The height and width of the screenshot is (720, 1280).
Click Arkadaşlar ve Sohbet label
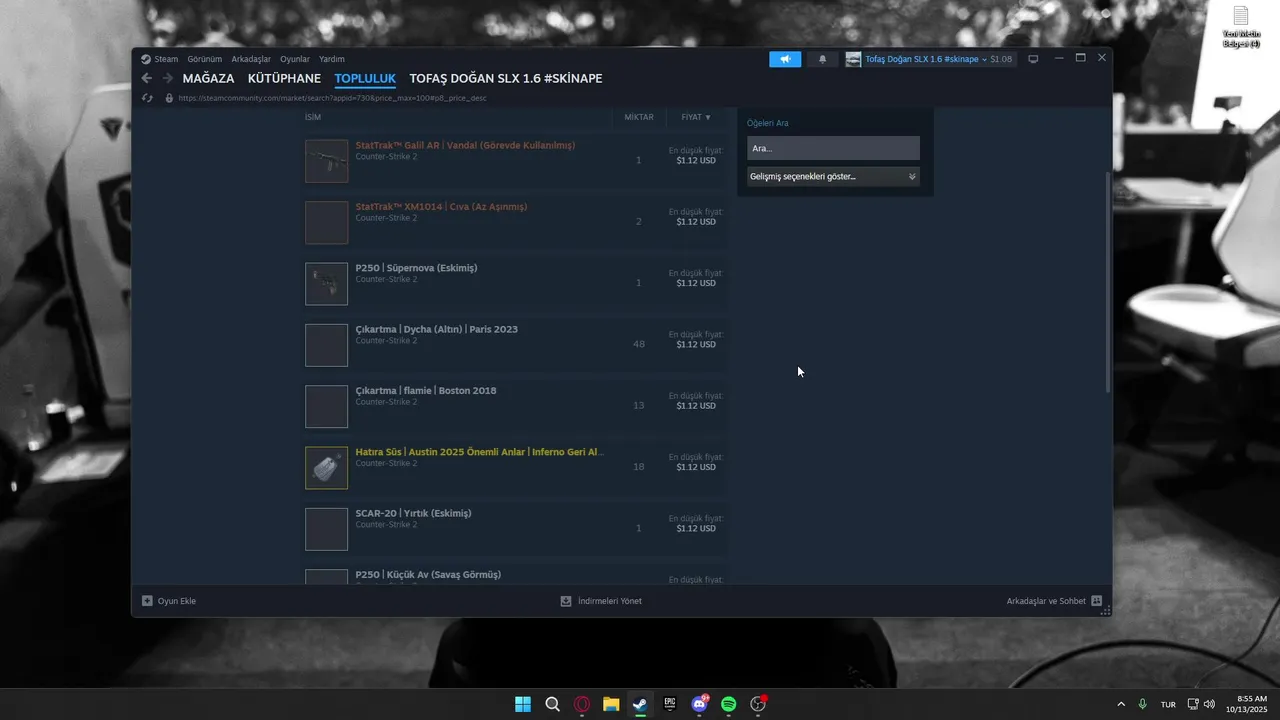click(1046, 601)
